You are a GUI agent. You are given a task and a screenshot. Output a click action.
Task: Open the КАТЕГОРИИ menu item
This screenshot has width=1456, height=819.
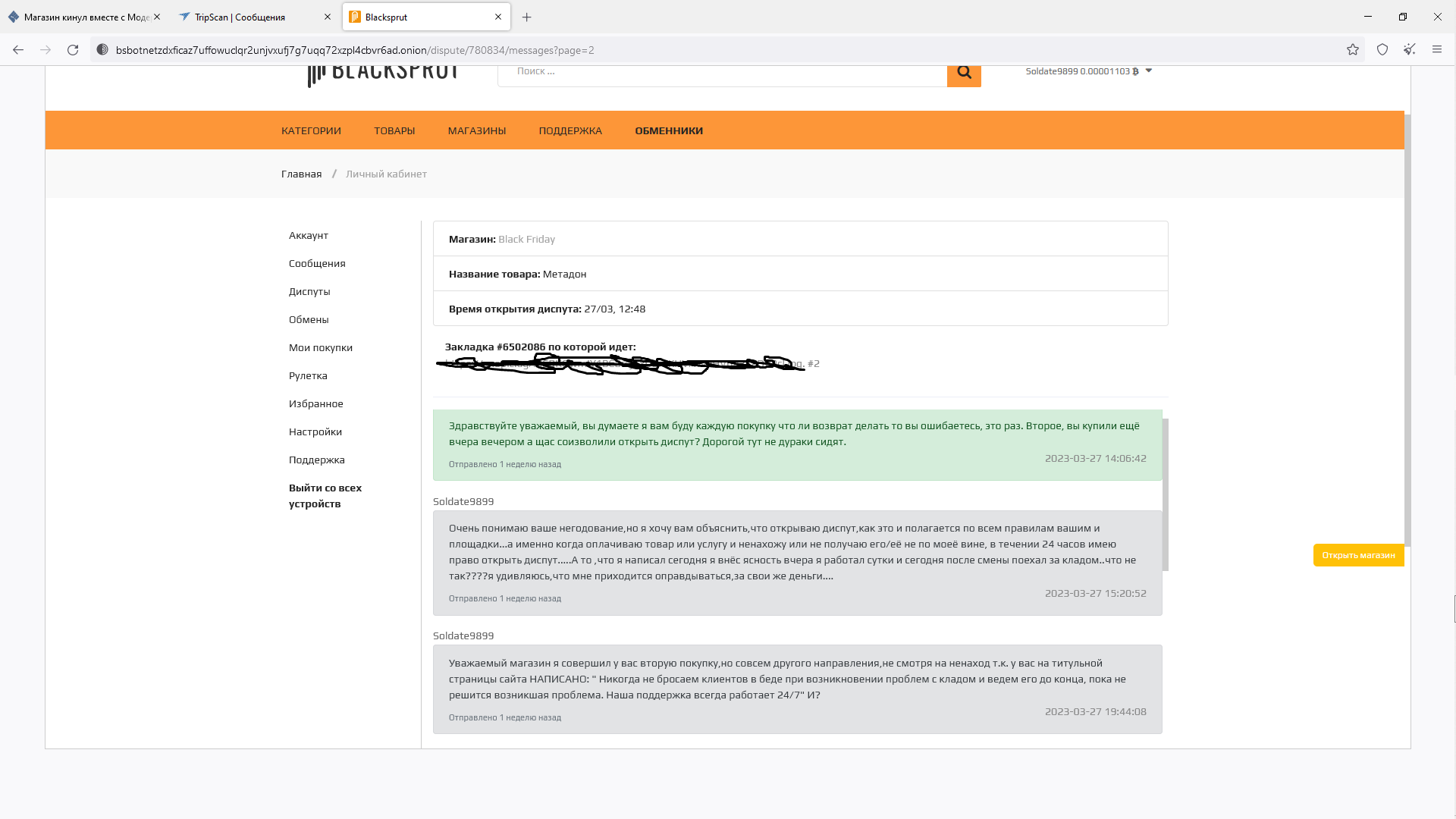[x=311, y=130]
